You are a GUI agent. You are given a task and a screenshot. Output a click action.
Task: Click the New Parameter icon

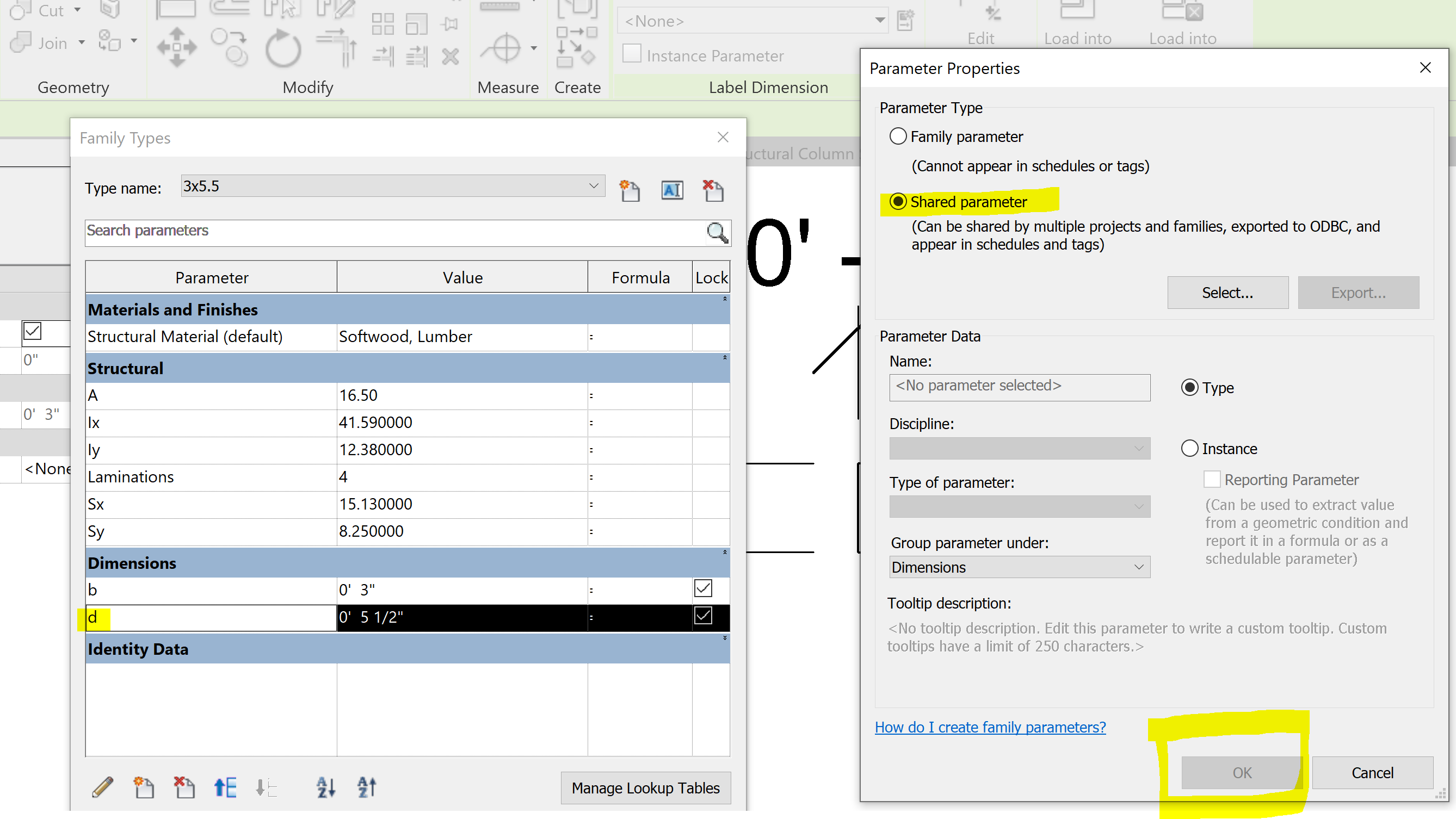pos(144,787)
